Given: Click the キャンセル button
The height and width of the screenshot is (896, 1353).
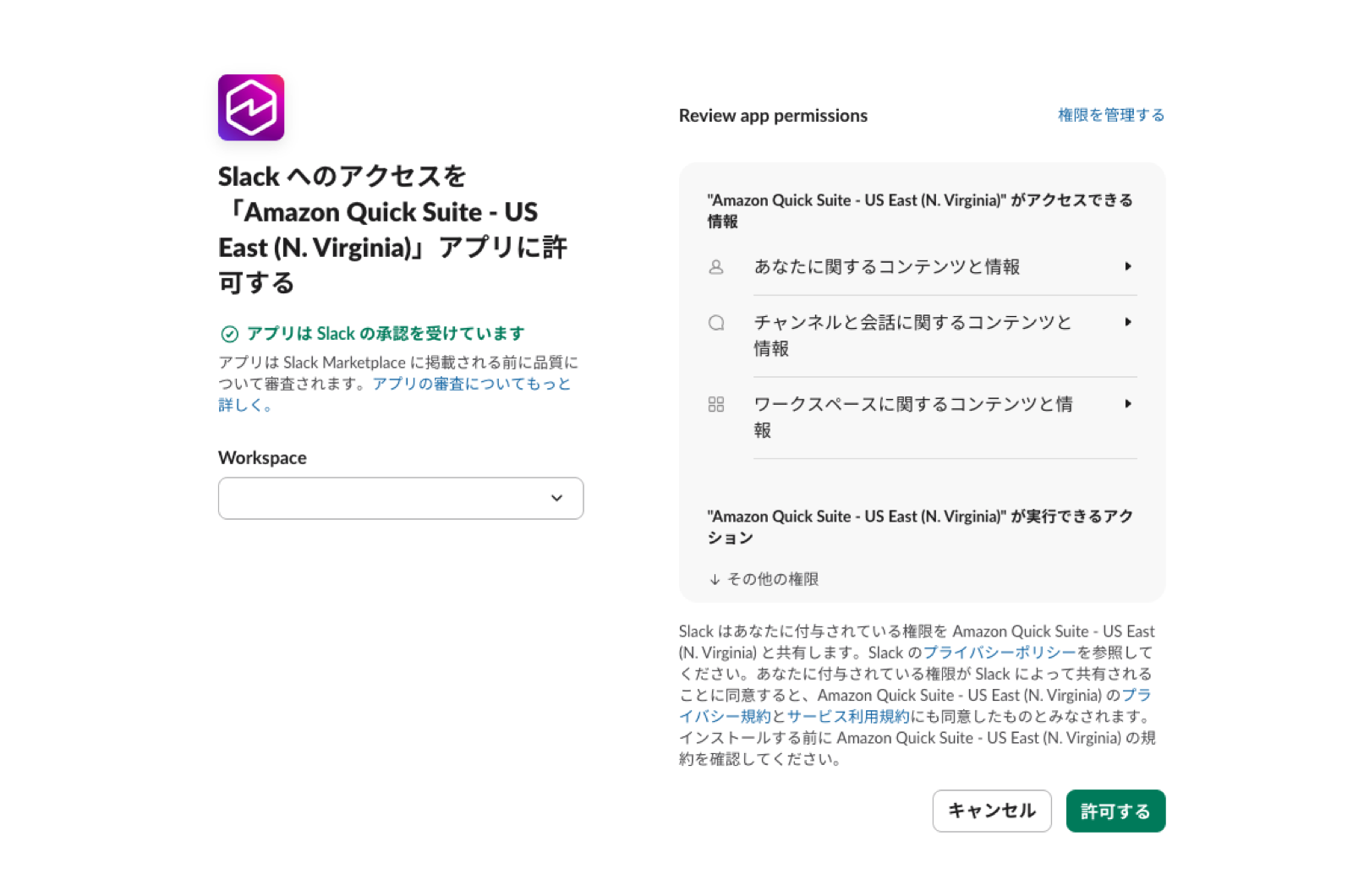Looking at the screenshot, I should pos(992,811).
